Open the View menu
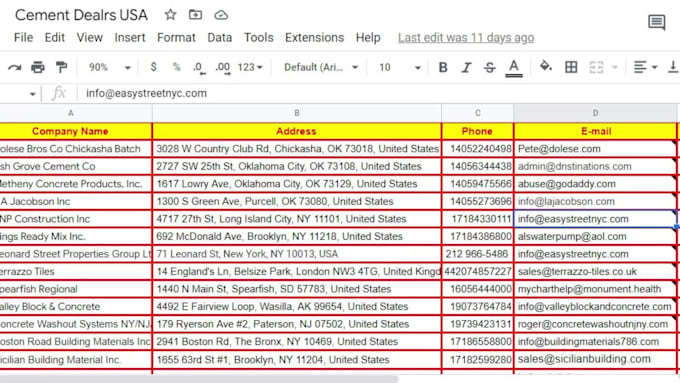Image resolution: width=680 pixels, height=383 pixels. [90, 38]
